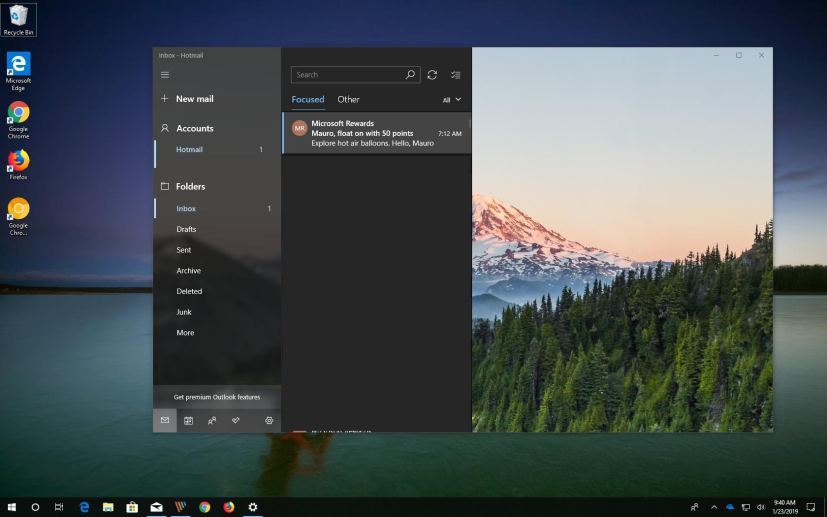Viewport: 827px width, 517px height.
Task: Click the Mail taskbar icon
Action: tap(156, 507)
